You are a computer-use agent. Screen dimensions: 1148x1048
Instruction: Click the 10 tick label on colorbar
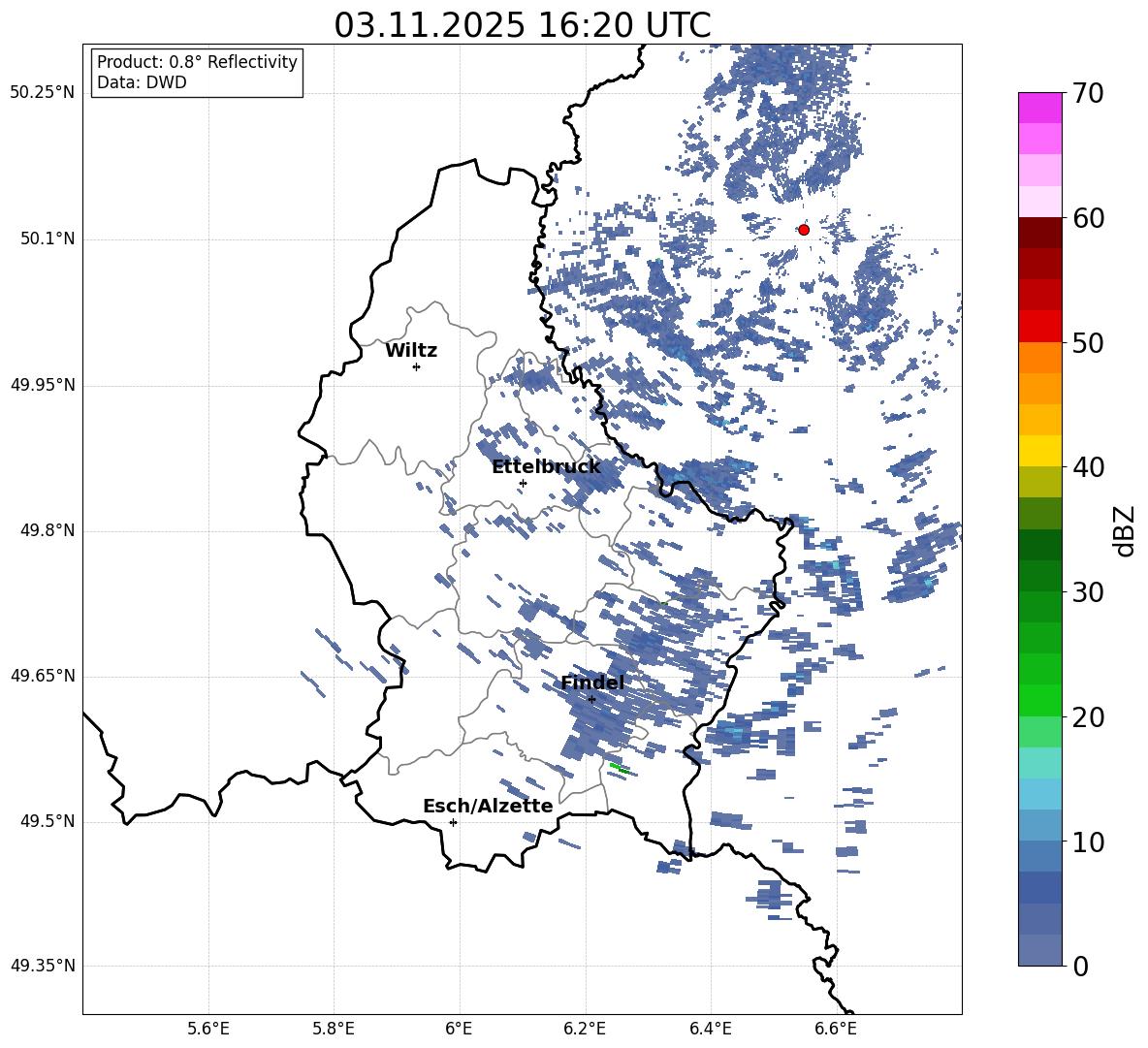(1087, 842)
